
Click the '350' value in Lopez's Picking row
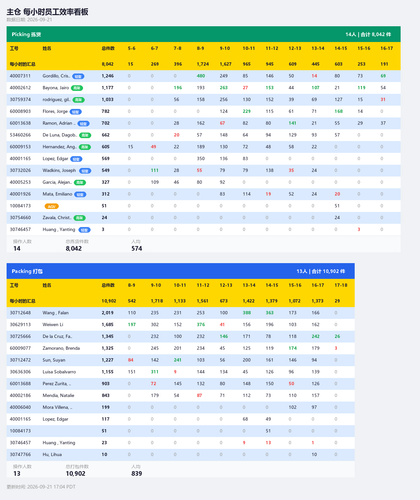201,159
